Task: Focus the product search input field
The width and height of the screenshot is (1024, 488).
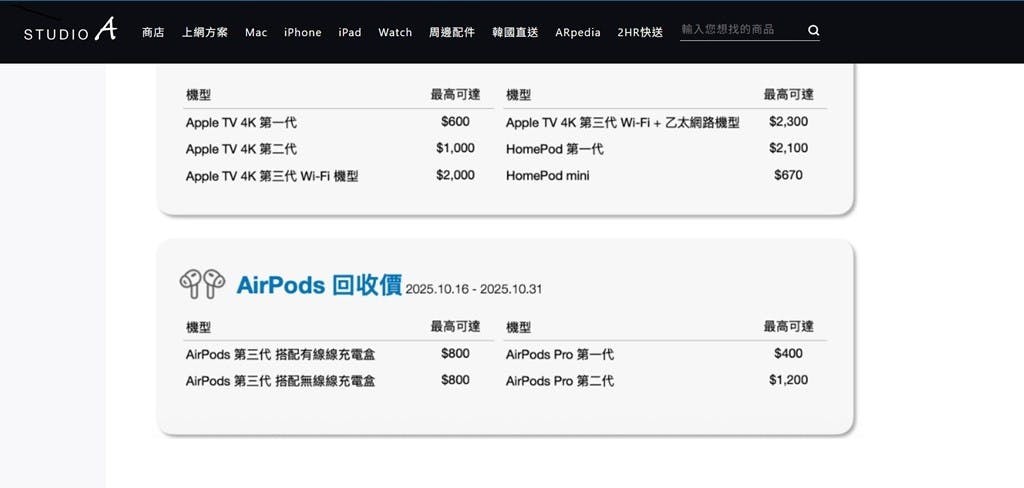Action: point(740,30)
